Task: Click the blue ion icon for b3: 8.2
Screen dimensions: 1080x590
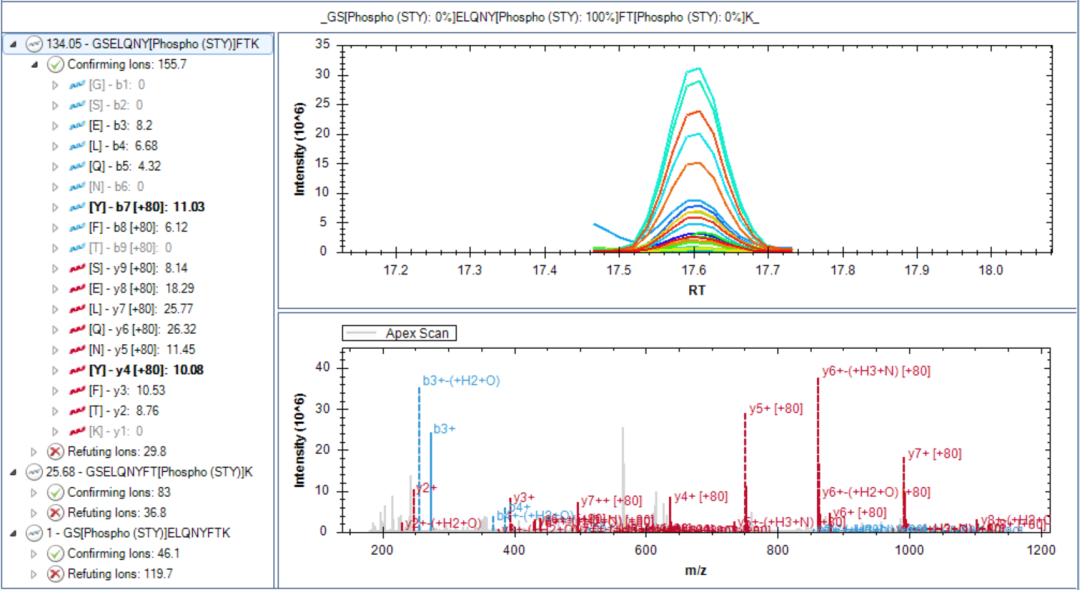Action: (77, 126)
